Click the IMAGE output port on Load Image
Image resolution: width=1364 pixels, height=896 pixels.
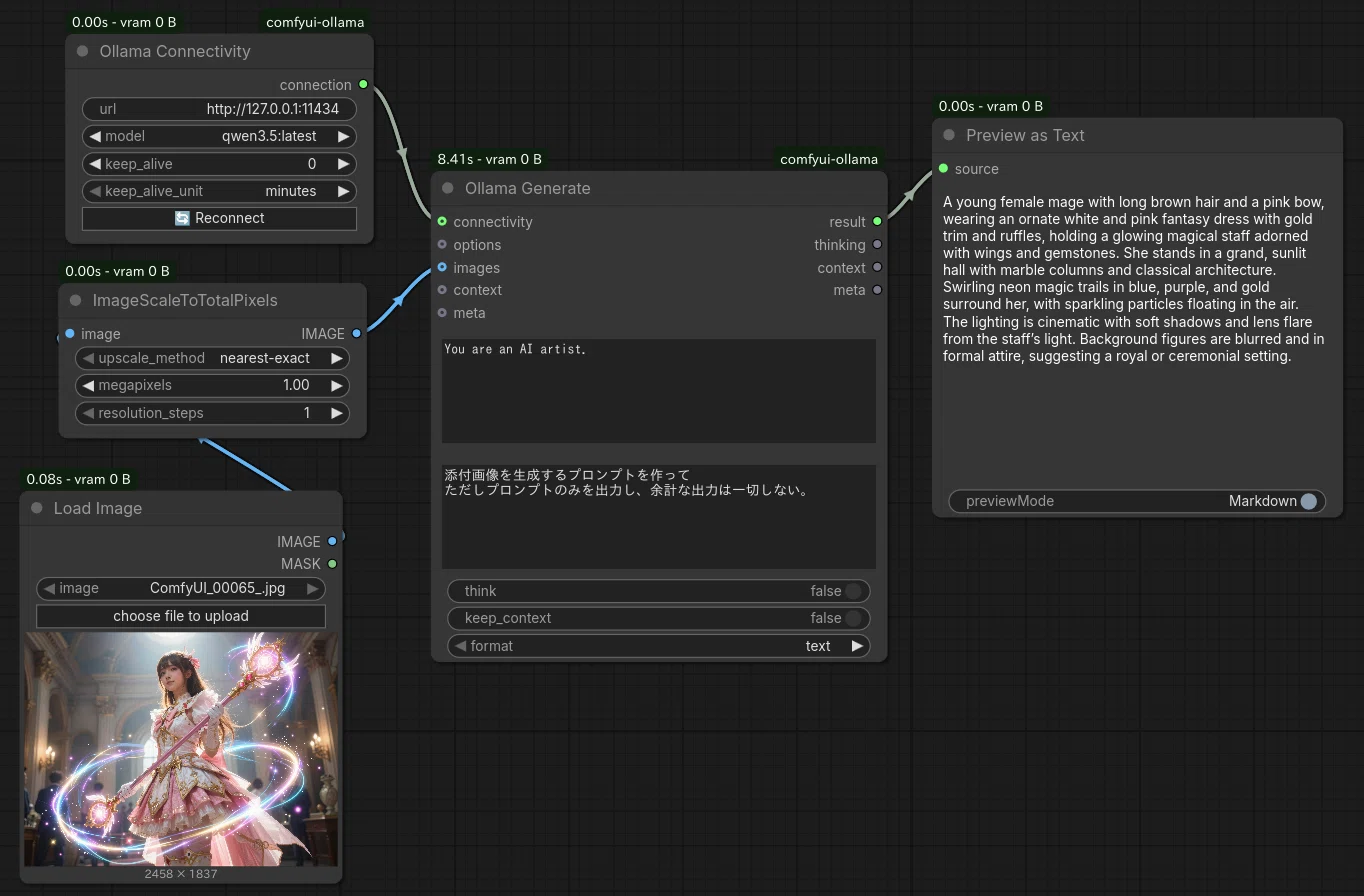click(x=332, y=541)
